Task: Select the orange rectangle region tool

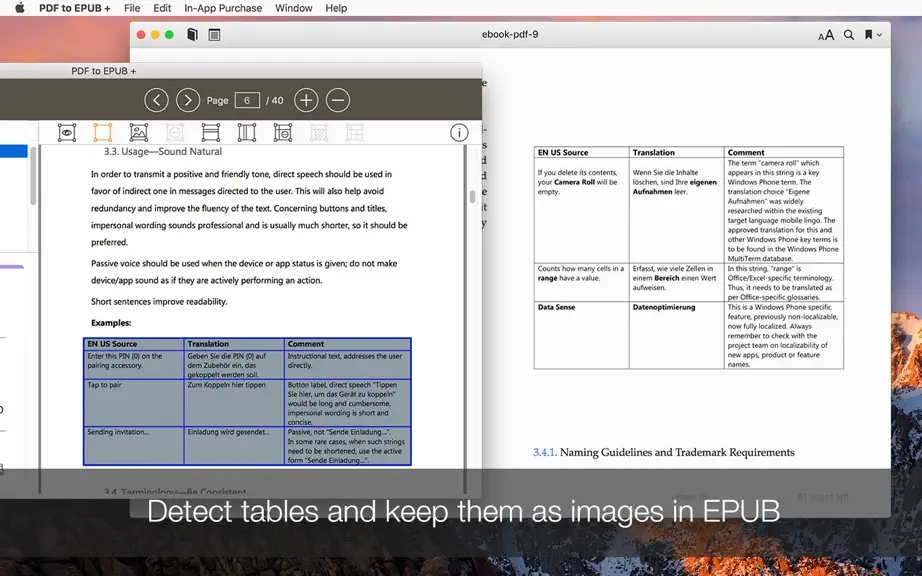Action: coord(103,133)
